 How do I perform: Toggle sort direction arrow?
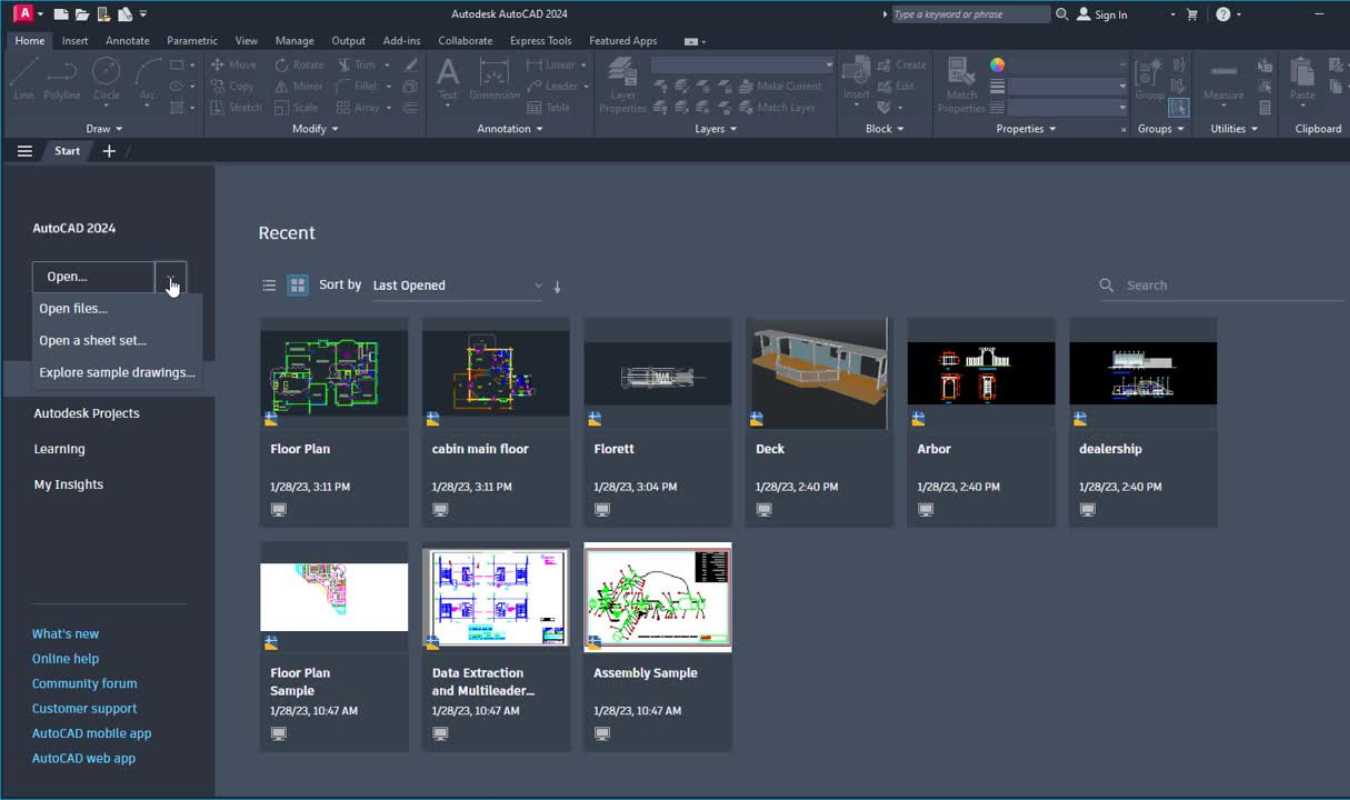[x=557, y=286]
